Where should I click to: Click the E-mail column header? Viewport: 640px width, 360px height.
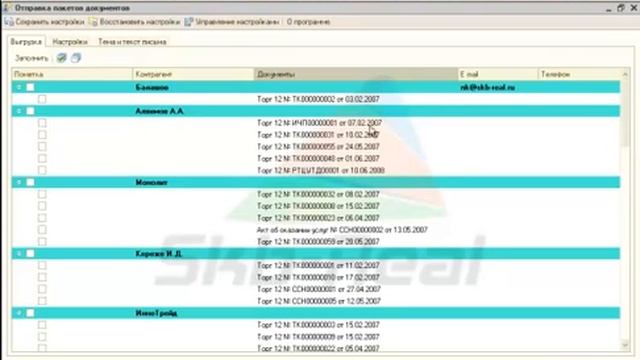pyautogui.click(x=498, y=74)
